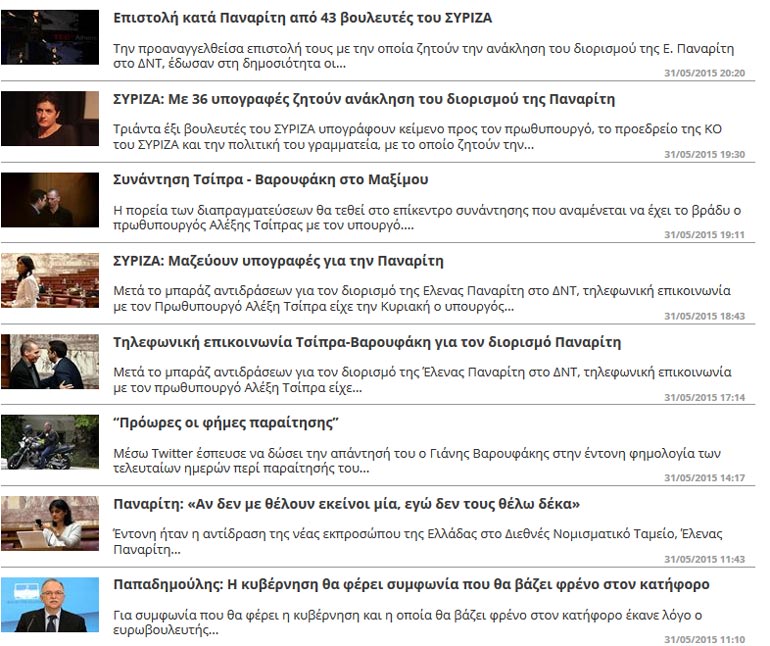Open headline "Παναρίτη: «Αν δεν με θέλουν εκείνοι μία"
Image resolution: width=770 pixels, height=646 pixels.
pyautogui.click(x=347, y=503)
